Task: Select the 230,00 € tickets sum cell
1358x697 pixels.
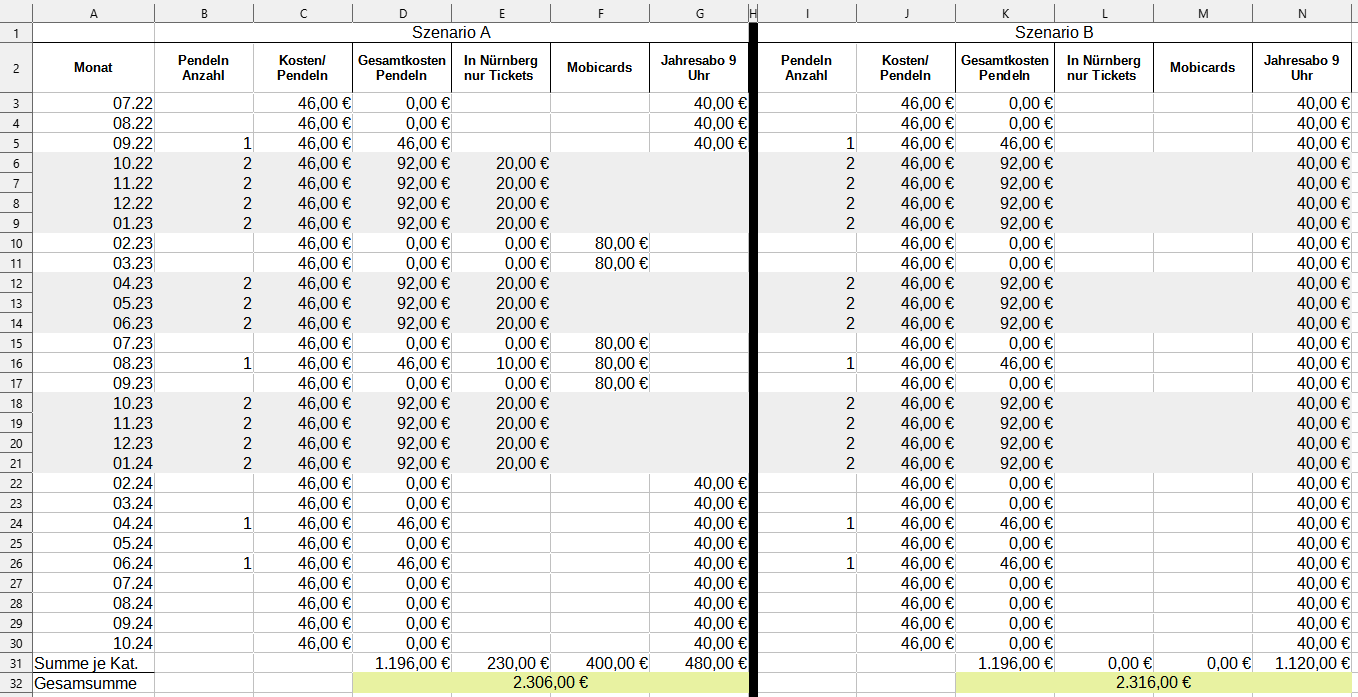Action: pos(501,663)
